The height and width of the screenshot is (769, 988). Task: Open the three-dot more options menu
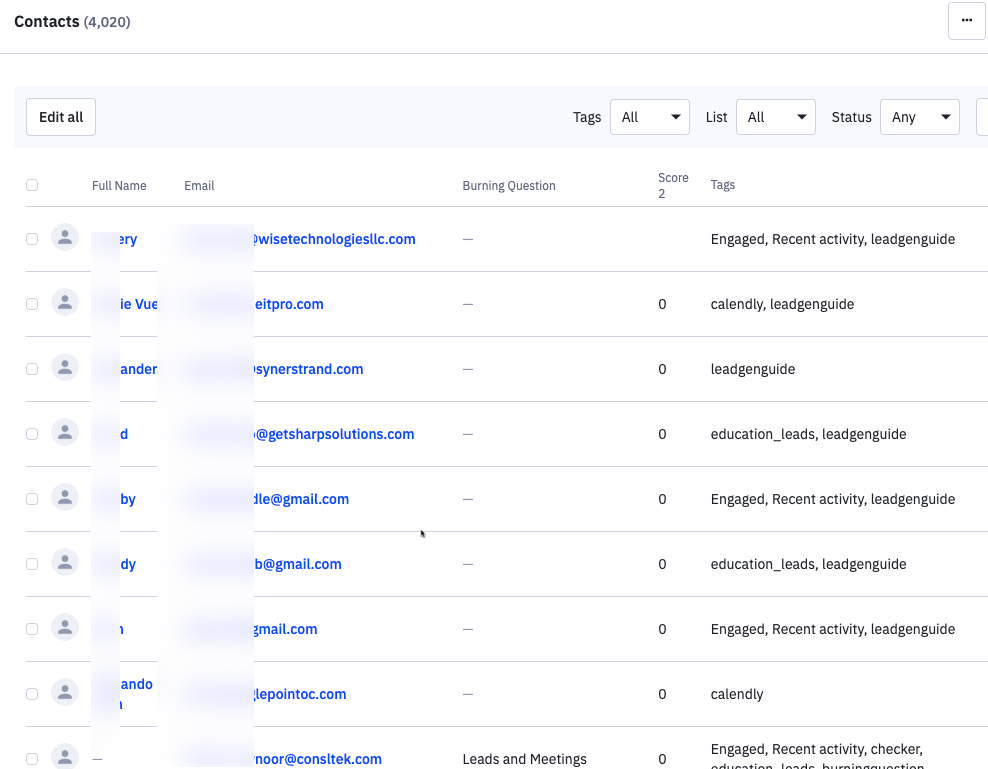click(x=967, y=21)
